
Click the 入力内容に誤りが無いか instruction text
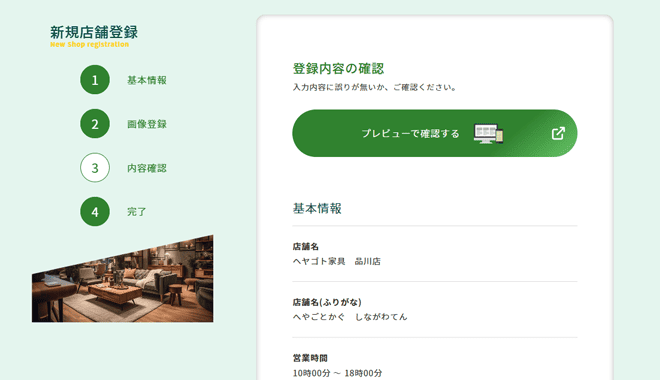click(x=374, y=88)
